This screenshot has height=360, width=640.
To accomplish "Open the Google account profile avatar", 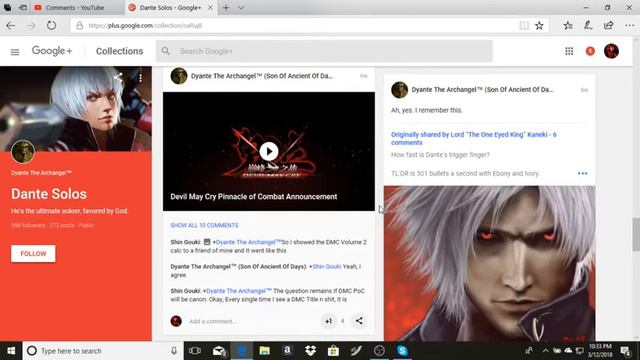I will [x=611, y=51].
